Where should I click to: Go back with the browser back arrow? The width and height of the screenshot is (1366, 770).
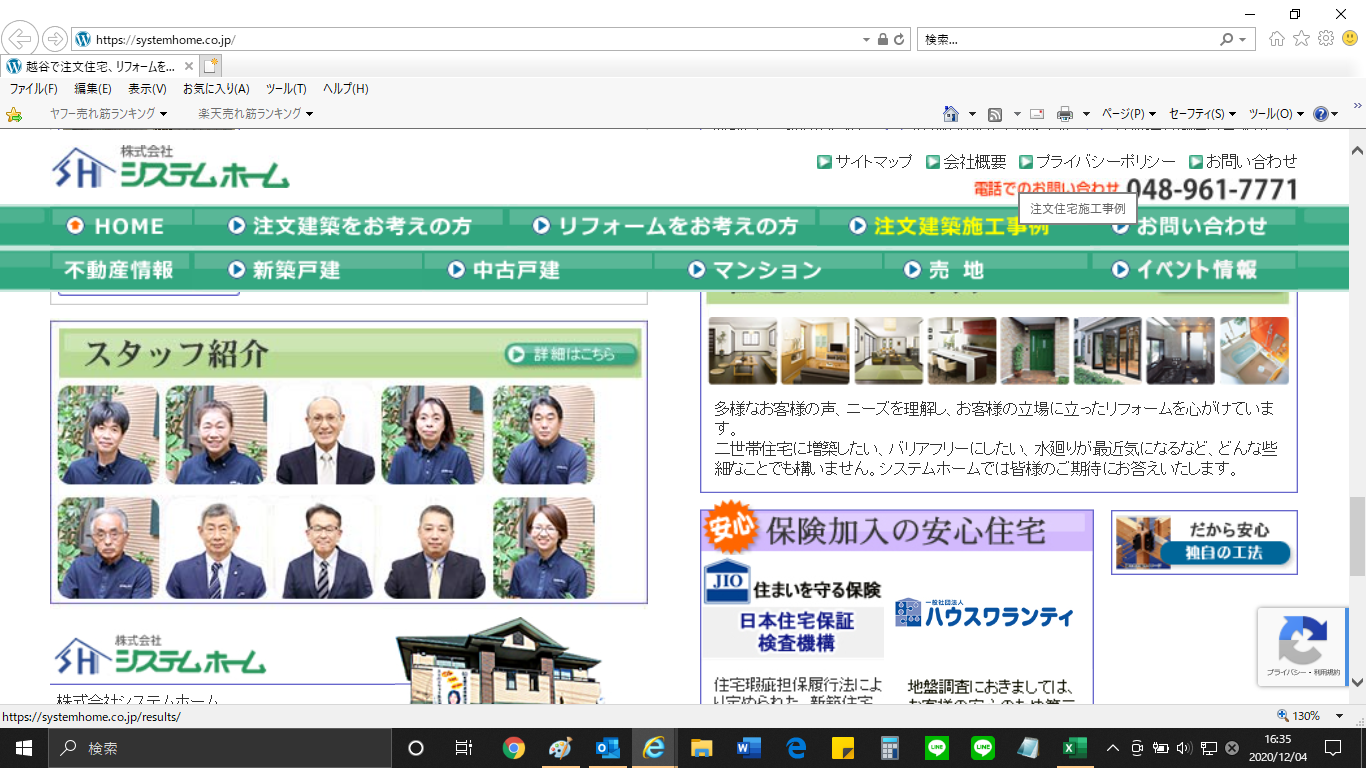pos(20,39)
